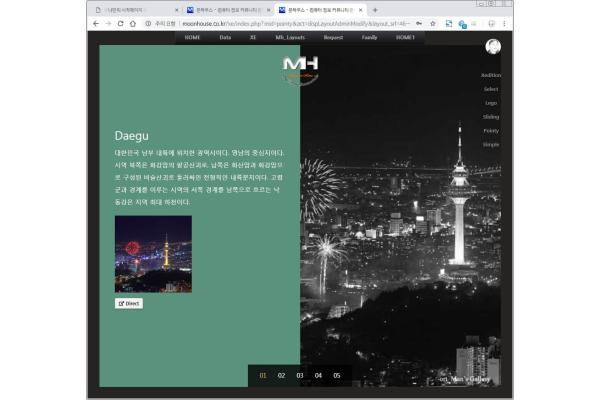600x400 pixels.
Task: Open the browser home page icon
Action: coord(133,24)
